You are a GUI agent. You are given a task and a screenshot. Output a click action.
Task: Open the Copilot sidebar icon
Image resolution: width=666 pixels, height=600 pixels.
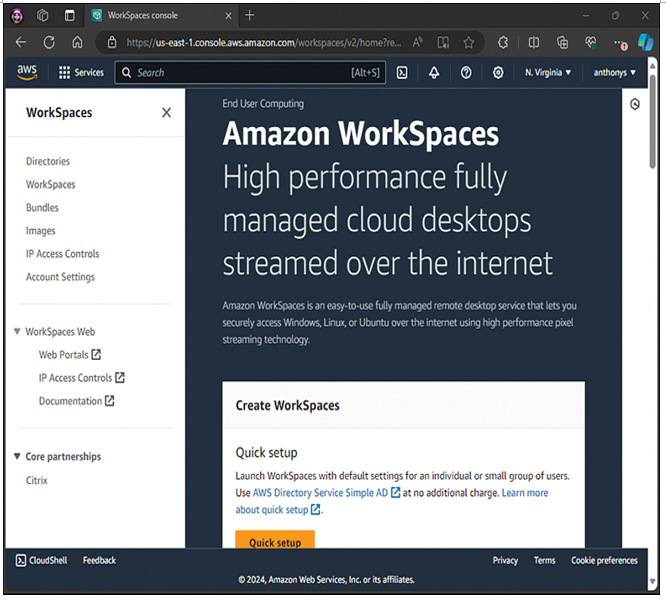(646, 42)
